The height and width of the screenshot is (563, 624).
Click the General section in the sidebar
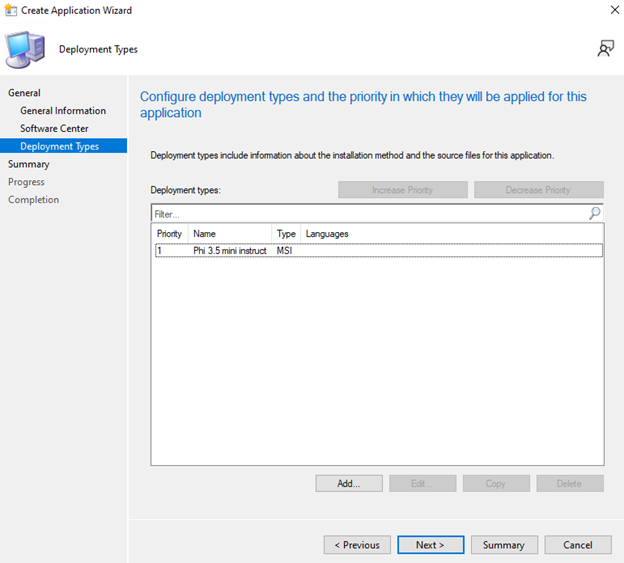pos(24,93)
